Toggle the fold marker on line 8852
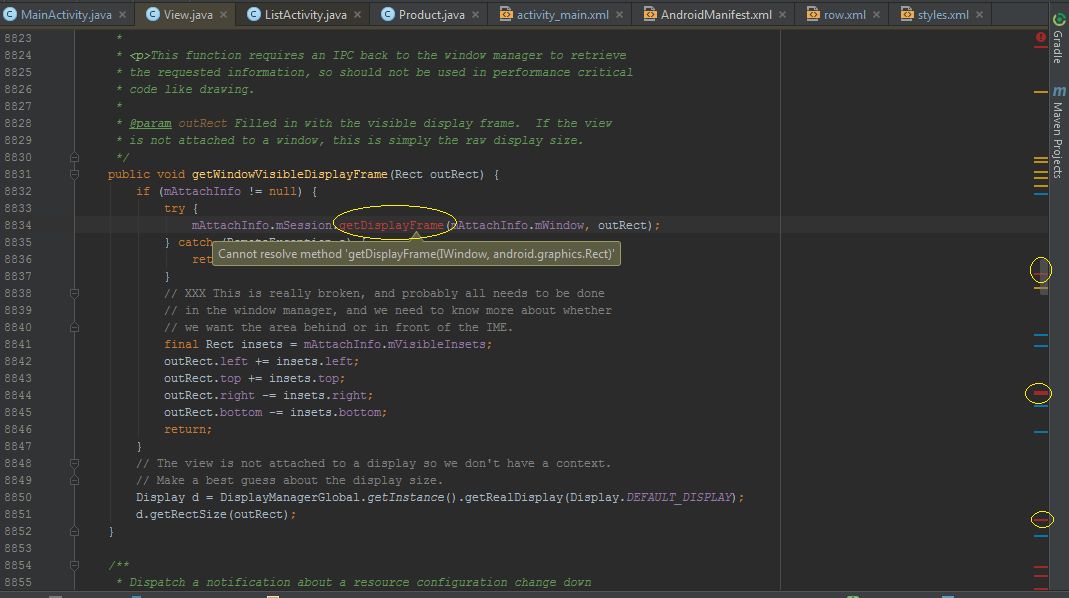Image resolution: width=1069 pixels, height=598 pixels. click(74, 531)
